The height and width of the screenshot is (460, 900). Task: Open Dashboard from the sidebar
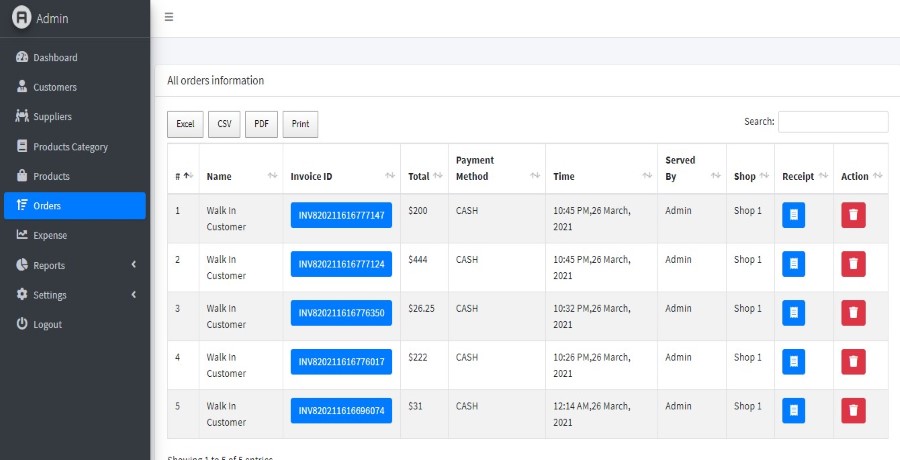[x=75, y=57]
